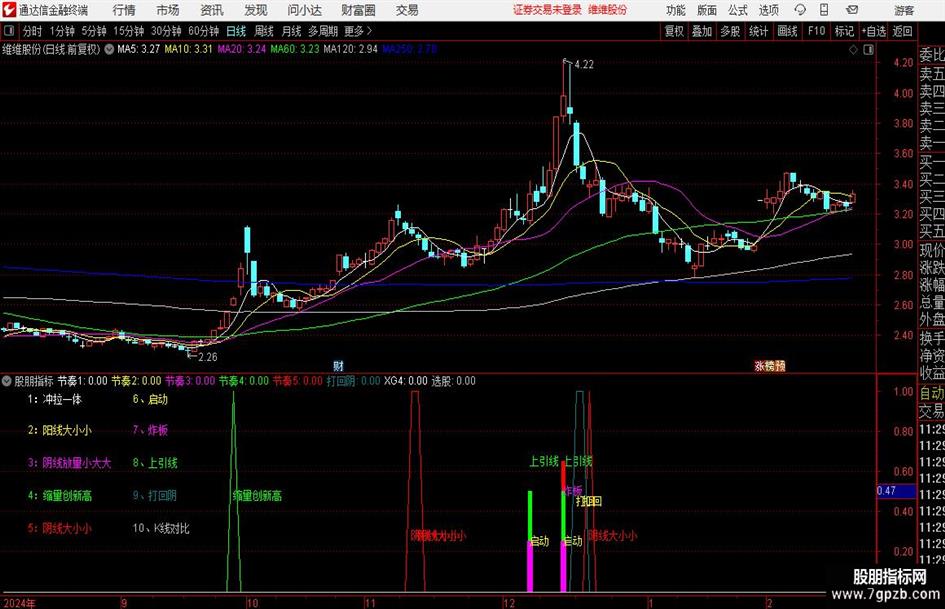Select the 日线 daily period tab
This screenshot has height=609, width=945.
pyautogui.click(x=236, y=31)
